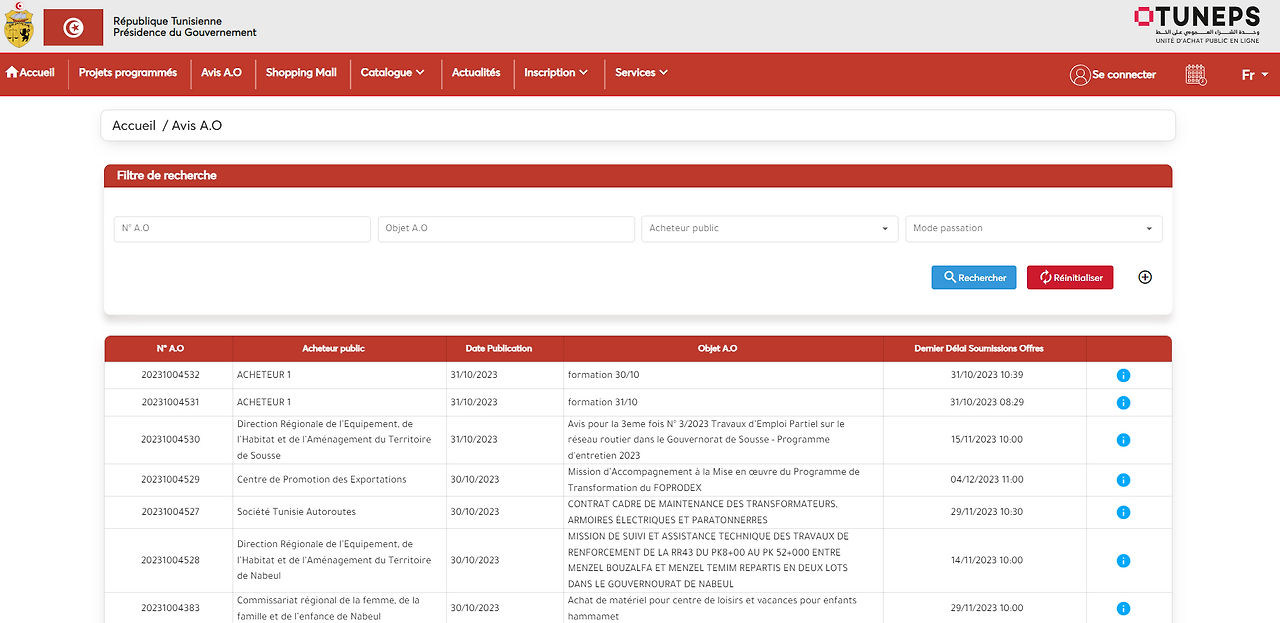Click the Tunisian coat of arms emblem

pos(18,27)
